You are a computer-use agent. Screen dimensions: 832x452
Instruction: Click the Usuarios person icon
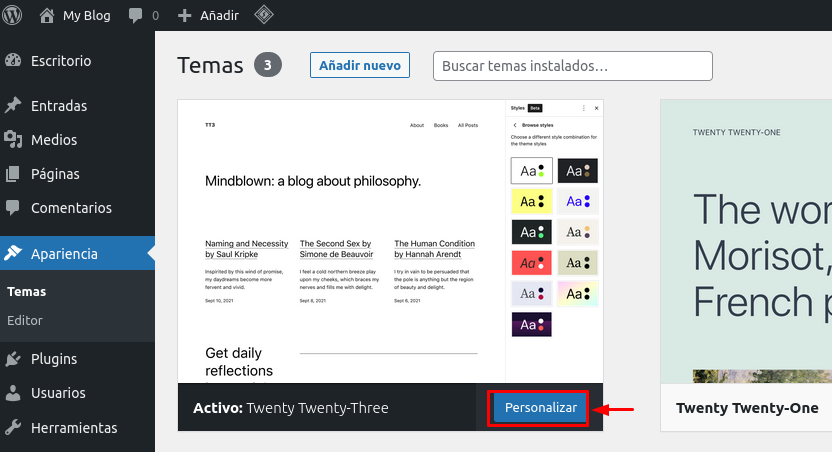[x=13, y=393]
